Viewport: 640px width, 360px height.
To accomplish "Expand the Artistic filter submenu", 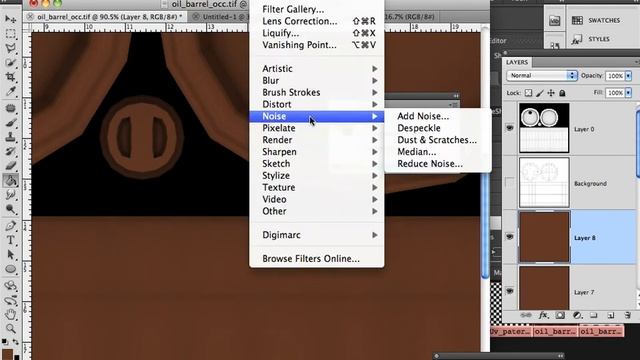I will coord(317,69).
